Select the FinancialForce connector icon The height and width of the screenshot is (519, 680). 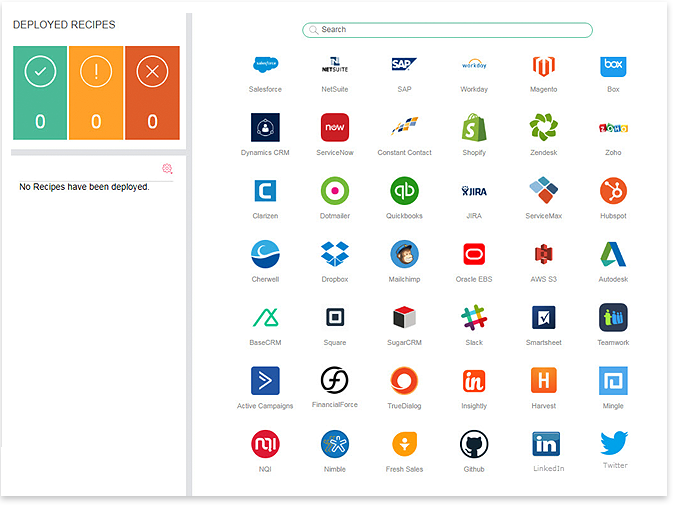335,380
